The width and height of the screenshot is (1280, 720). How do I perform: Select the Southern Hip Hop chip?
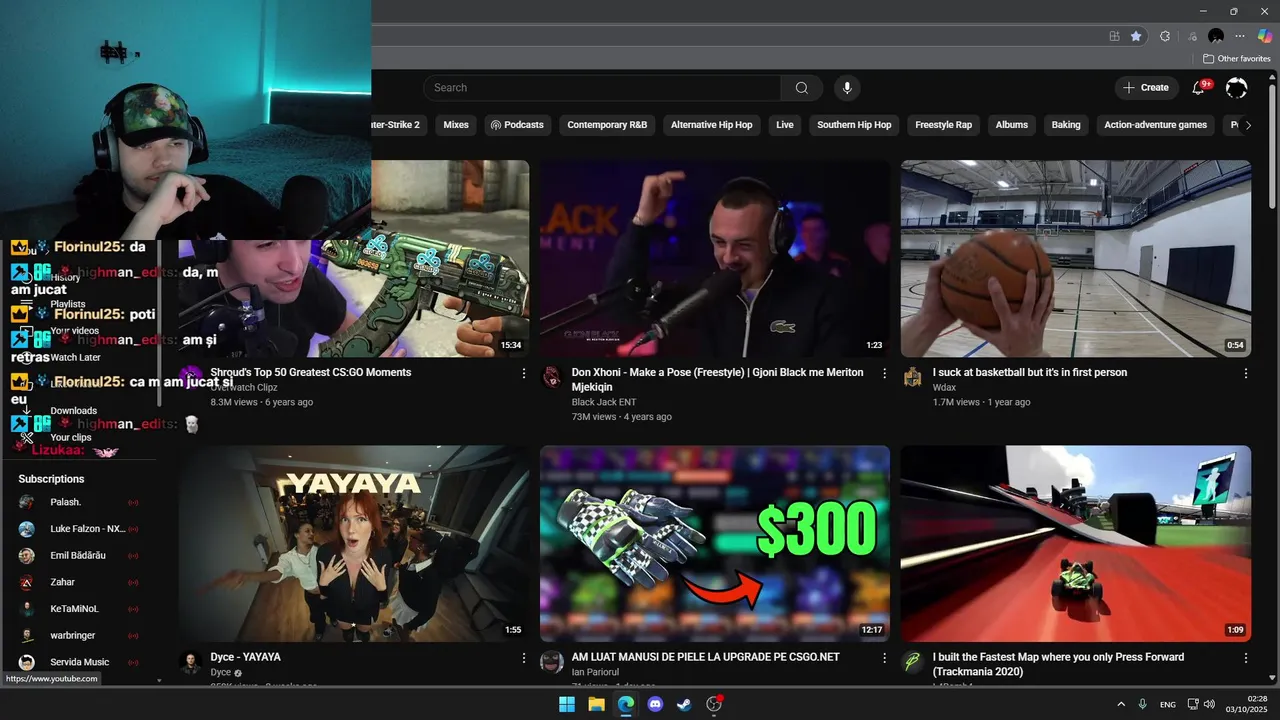(854, 125)
